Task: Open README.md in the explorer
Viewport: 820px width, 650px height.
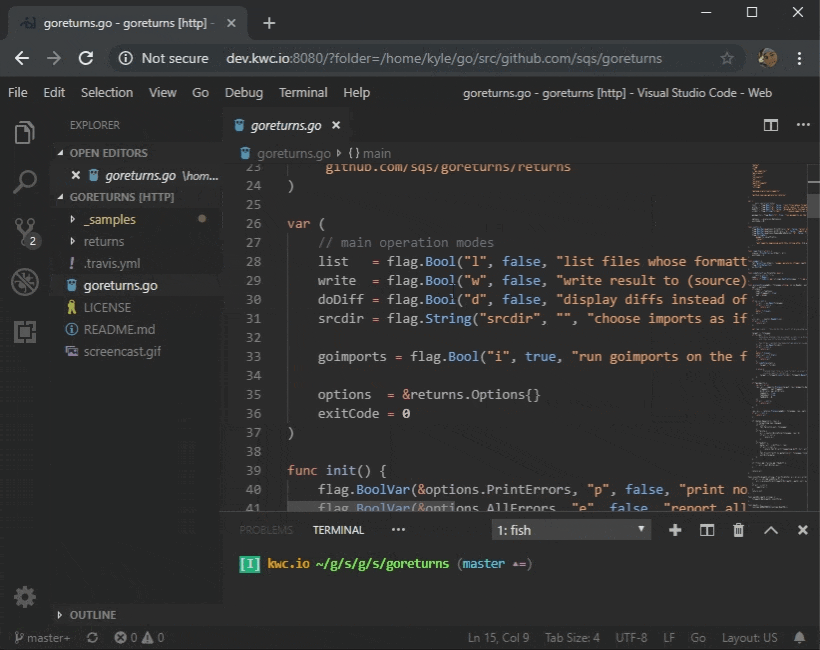Action: pos(119,329)
